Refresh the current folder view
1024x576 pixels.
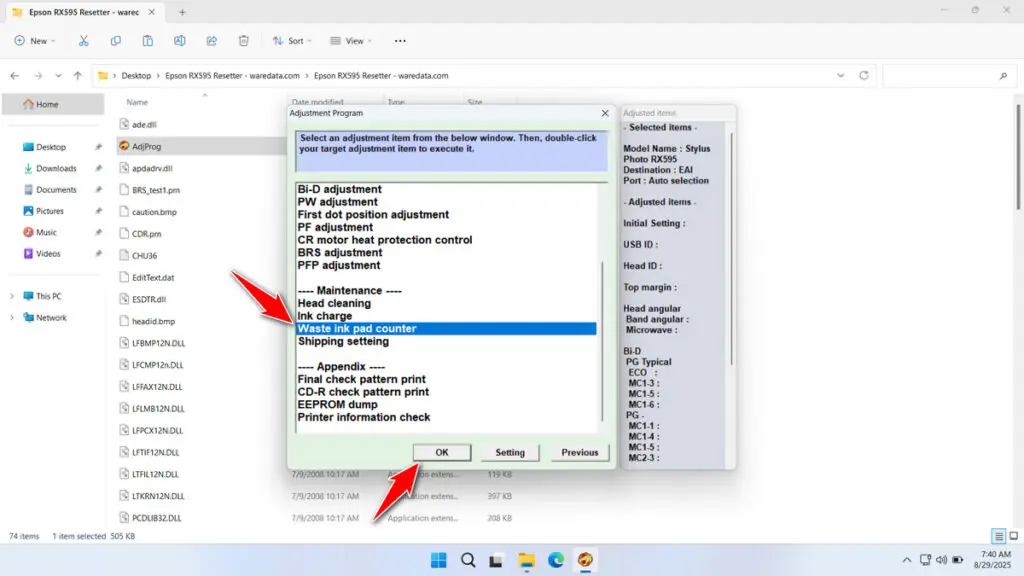tap(863, 75)
